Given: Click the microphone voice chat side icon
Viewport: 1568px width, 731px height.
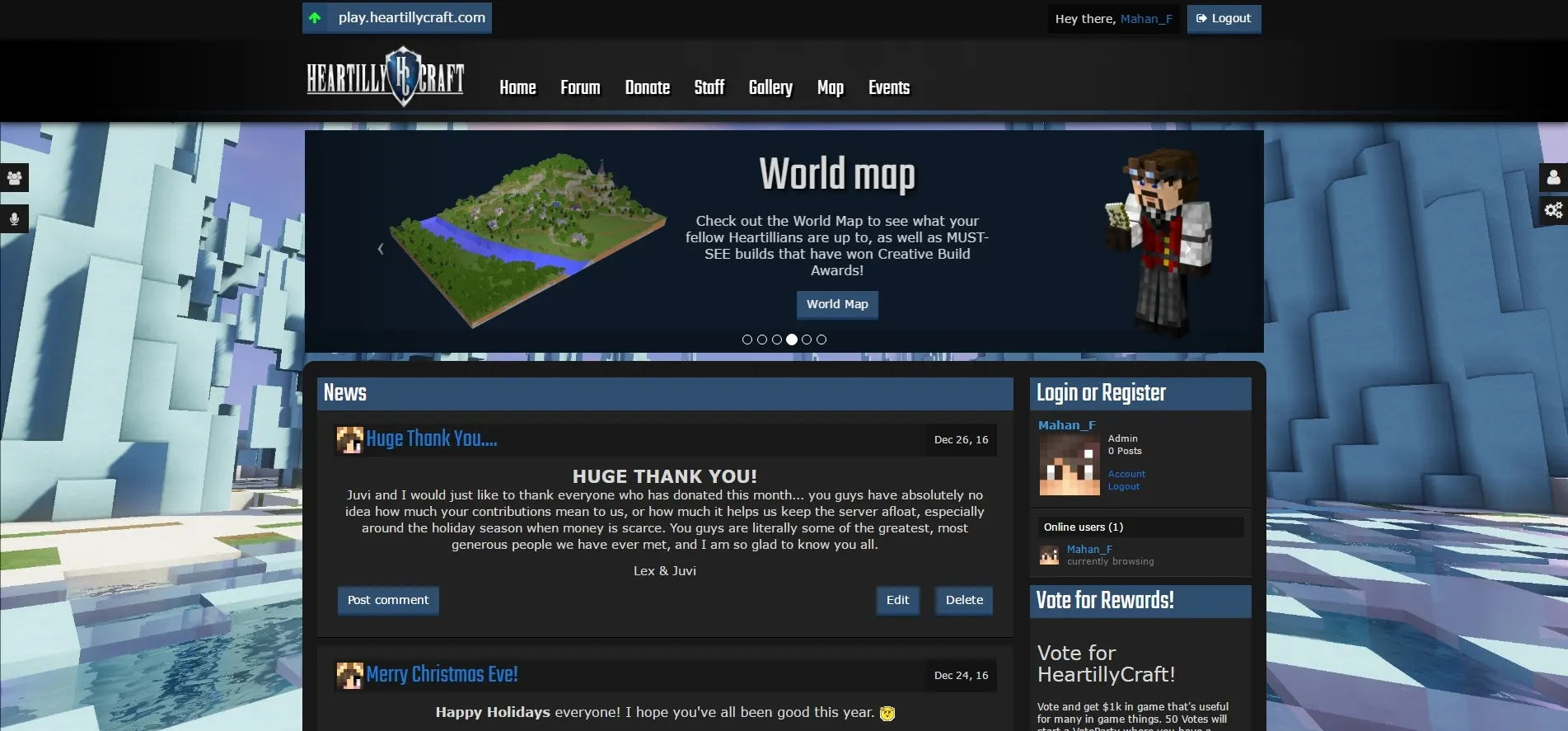Looking at the screenshot, I should (14, 219).
